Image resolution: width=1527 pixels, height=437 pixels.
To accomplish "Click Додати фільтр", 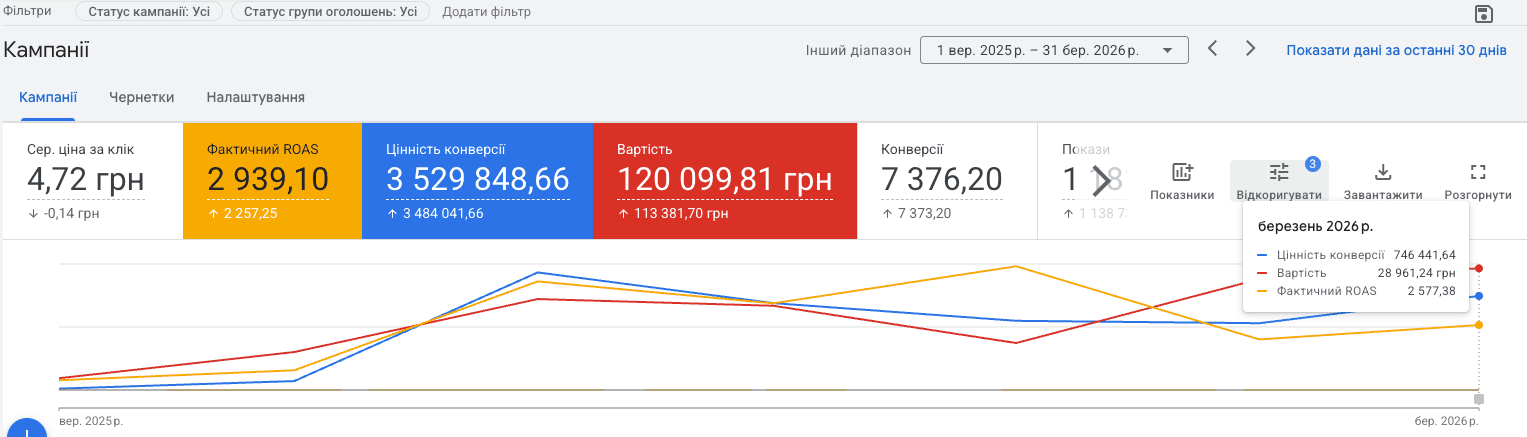I will (x=486, y=12).
